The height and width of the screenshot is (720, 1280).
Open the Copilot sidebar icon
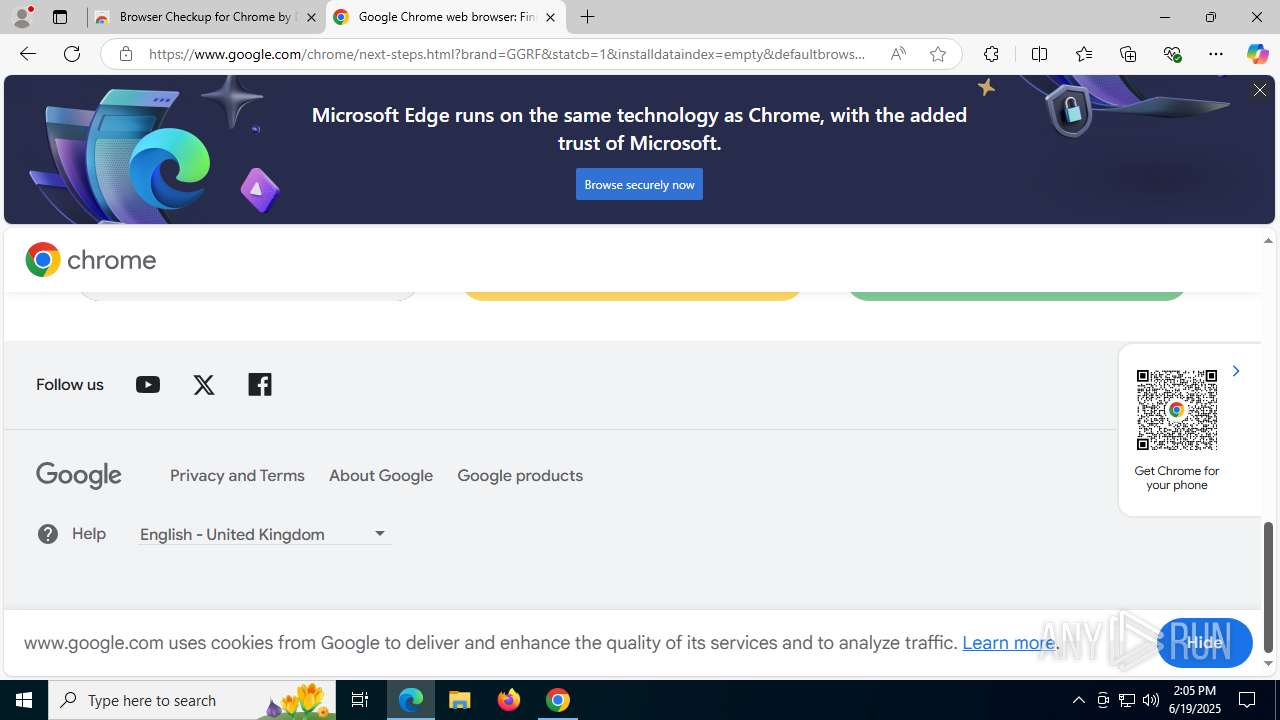point(1257,54)
